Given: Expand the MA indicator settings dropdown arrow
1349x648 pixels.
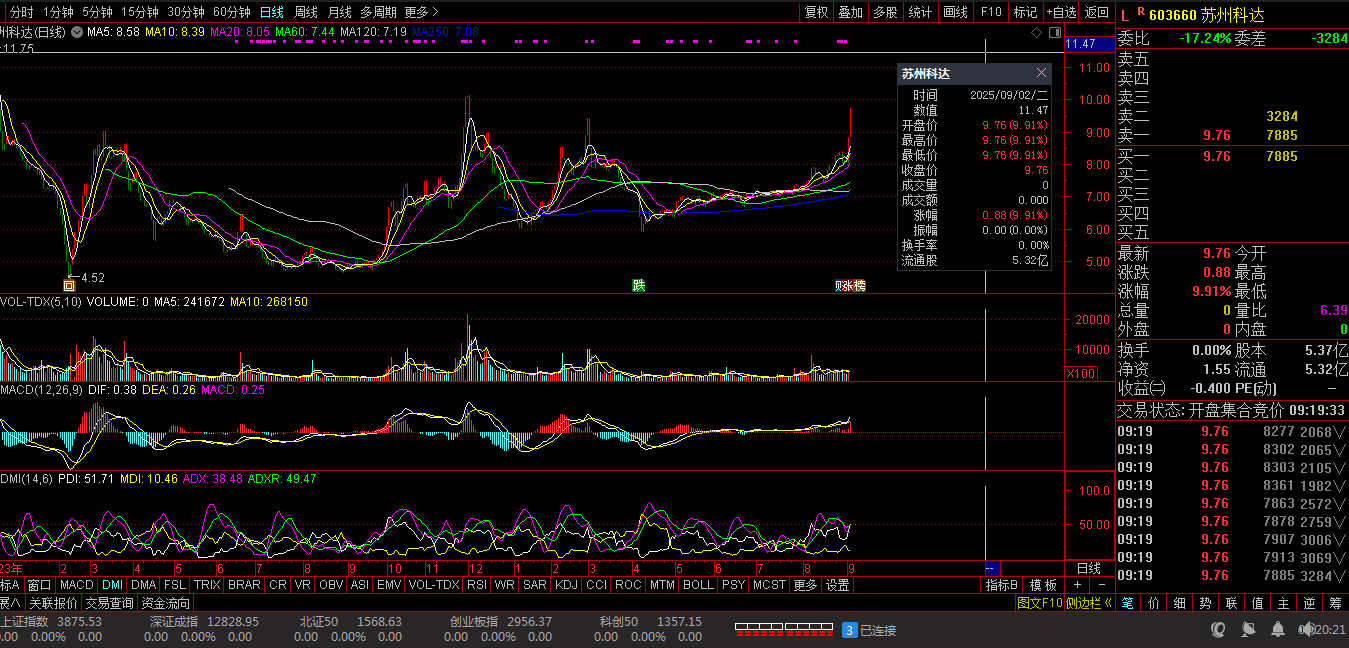Looking at the screenshot, I should point(76,32).
